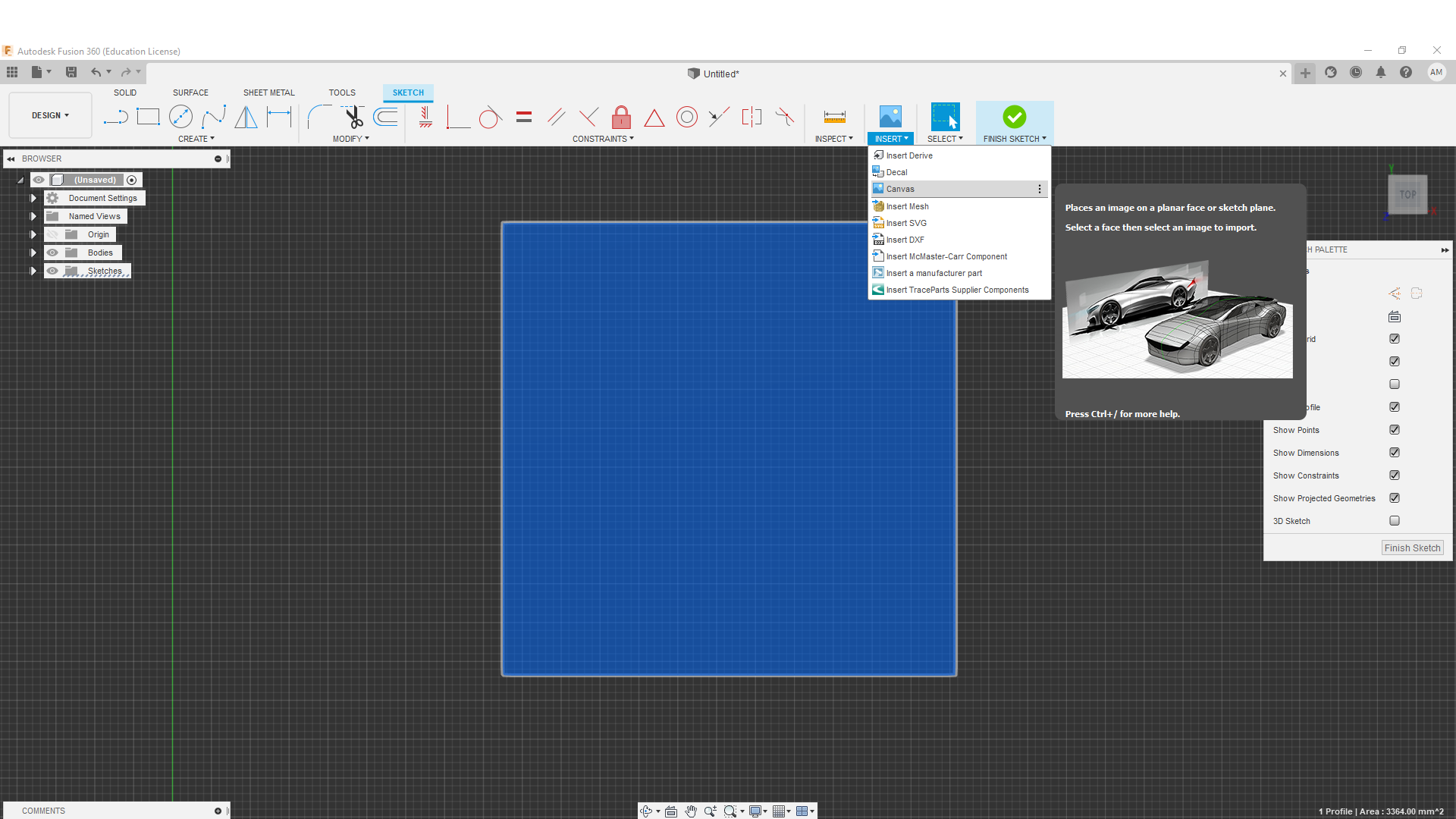Click the TOP face of view cube
Image resolution: width=1456 pixels, height=819 pixels.
pyautogui.click(x=1407, y=194)
